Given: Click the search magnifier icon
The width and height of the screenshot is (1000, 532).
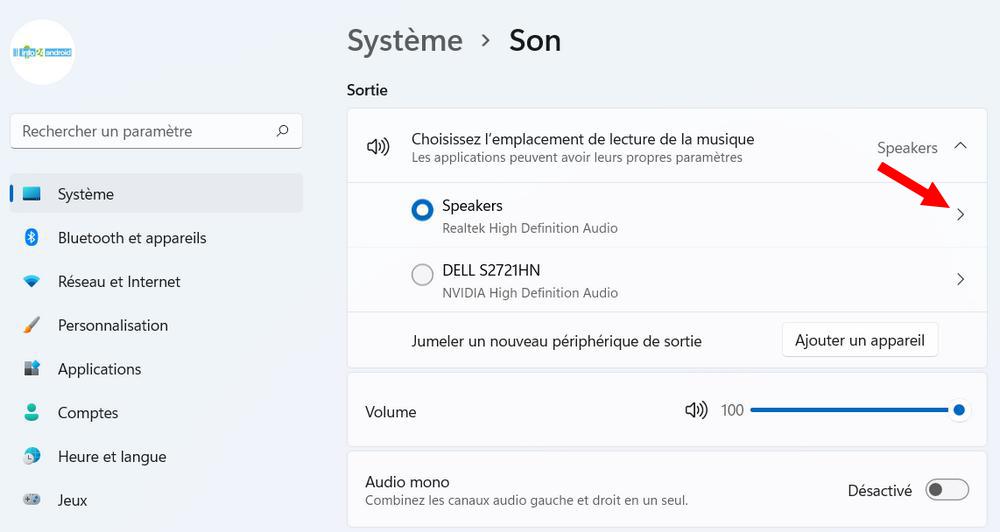Looking at the screenshot, I should point(282,131).
